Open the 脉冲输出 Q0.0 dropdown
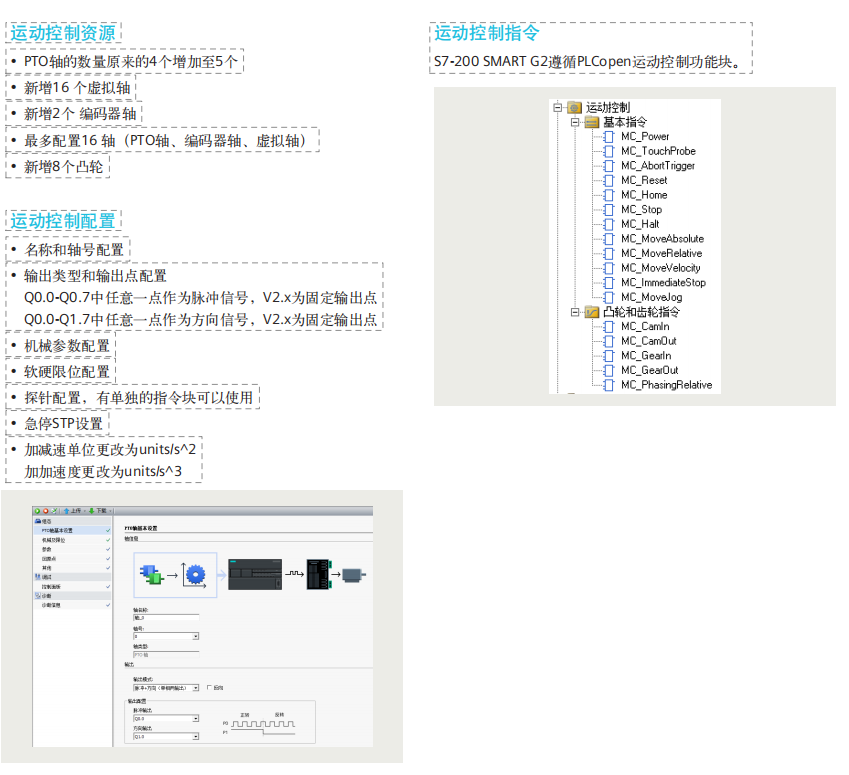The height and width of the screenshot is (775, 849). point(195,719)
